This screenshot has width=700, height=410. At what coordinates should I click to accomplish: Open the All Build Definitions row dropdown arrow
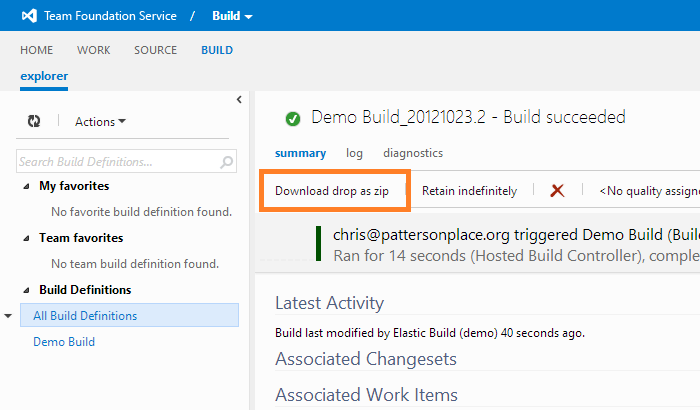point(8,316)
